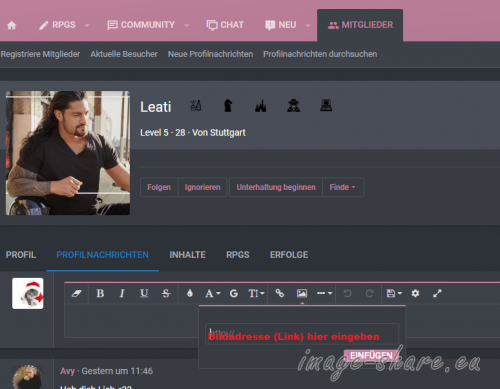Click the insert image icon

(x=302, y=293)
